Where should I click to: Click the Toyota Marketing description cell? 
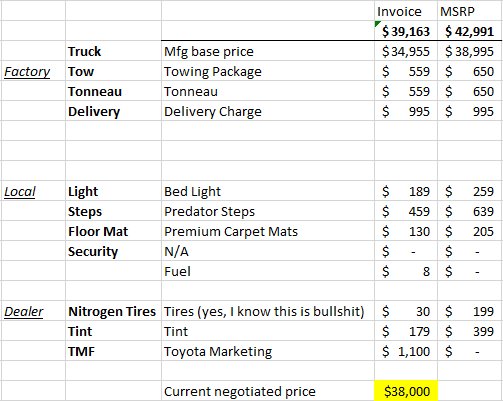pos(268,351)
